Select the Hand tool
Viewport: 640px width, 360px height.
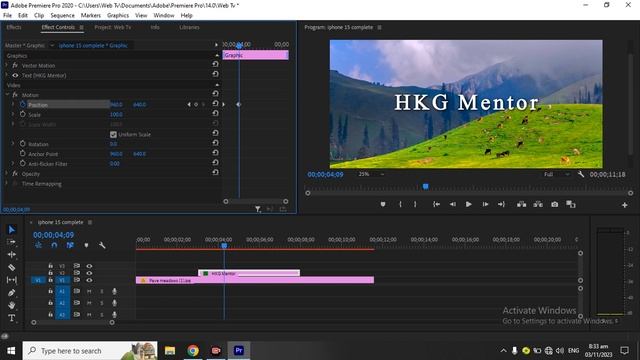pos(11,305)
